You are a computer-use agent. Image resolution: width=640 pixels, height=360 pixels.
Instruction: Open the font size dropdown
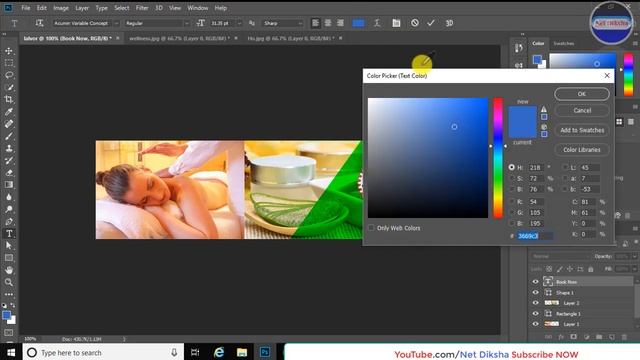point(239,23)
